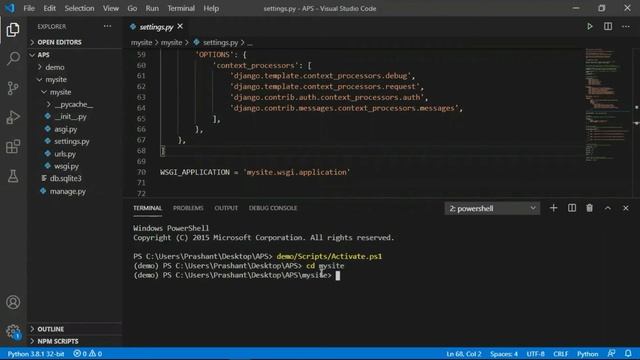The image size is (640, 360).
Task: Expand the OPEN EDITORS section
Action: [x=59, y=42]
